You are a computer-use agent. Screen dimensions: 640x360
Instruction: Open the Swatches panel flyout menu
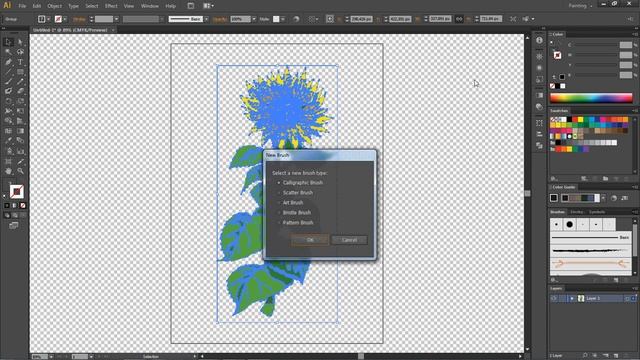tap(634, 111)
